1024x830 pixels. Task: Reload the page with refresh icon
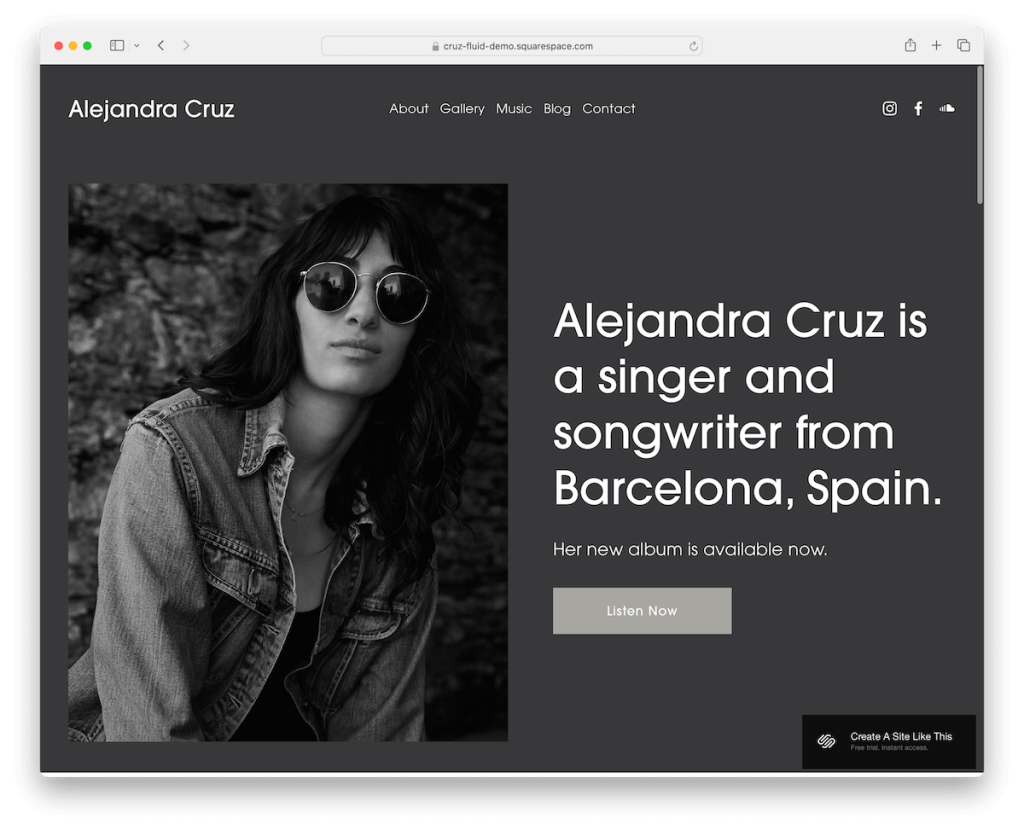coord(693,46)
